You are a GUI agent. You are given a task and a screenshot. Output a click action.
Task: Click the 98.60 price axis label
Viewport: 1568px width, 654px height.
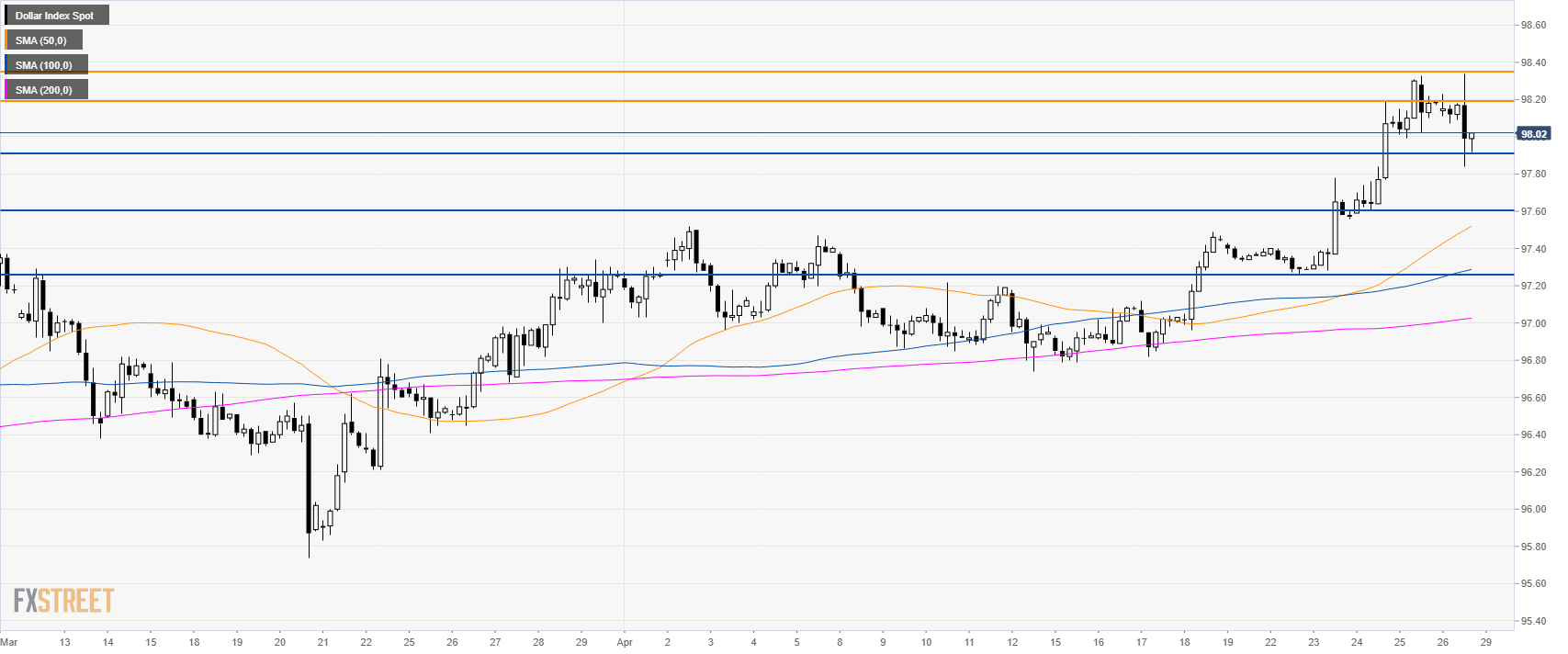coord(1533,26)
